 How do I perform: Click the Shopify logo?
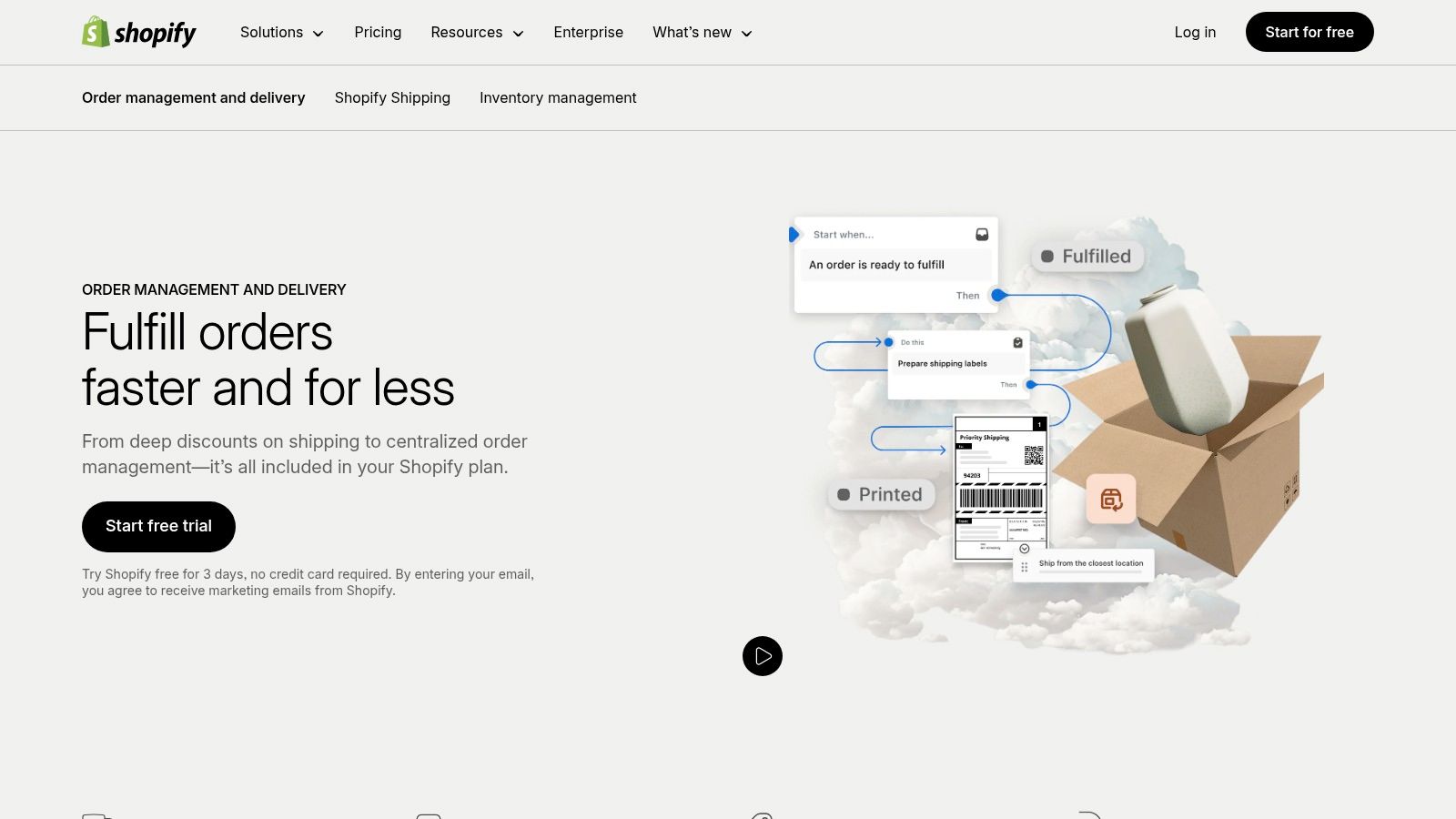coord(139,33)
